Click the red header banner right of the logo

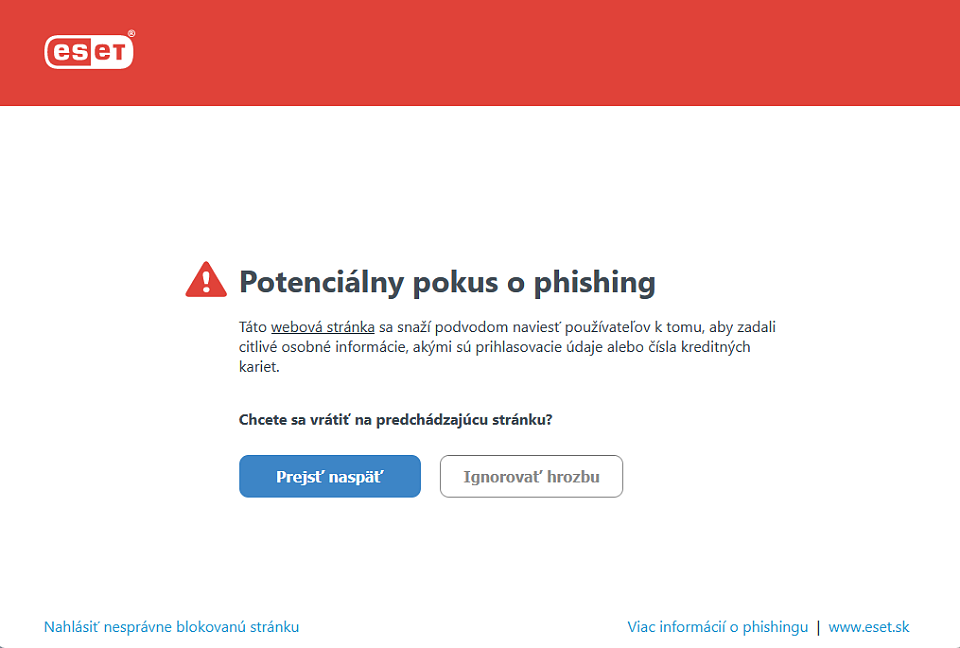click(x=540, y=52)
